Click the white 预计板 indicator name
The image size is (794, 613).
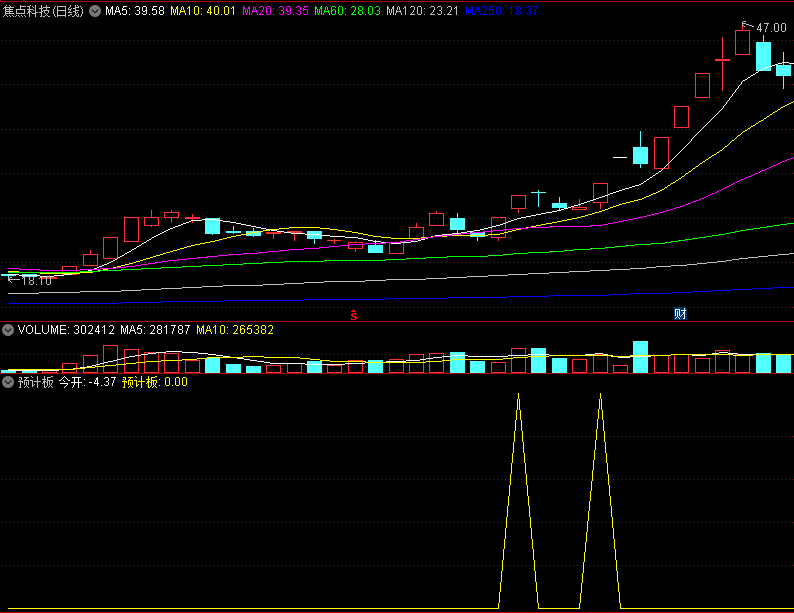(35, 382)
